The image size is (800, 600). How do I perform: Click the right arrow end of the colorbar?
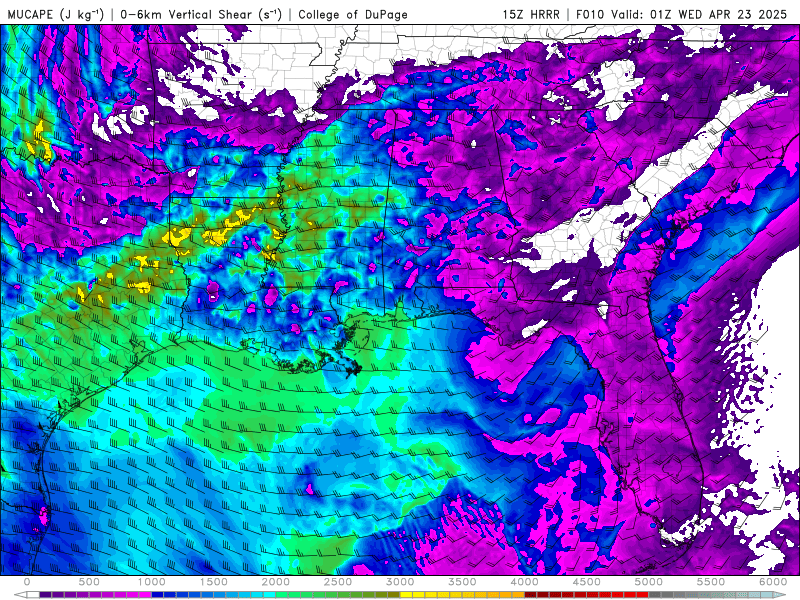[x=780, y=595]
